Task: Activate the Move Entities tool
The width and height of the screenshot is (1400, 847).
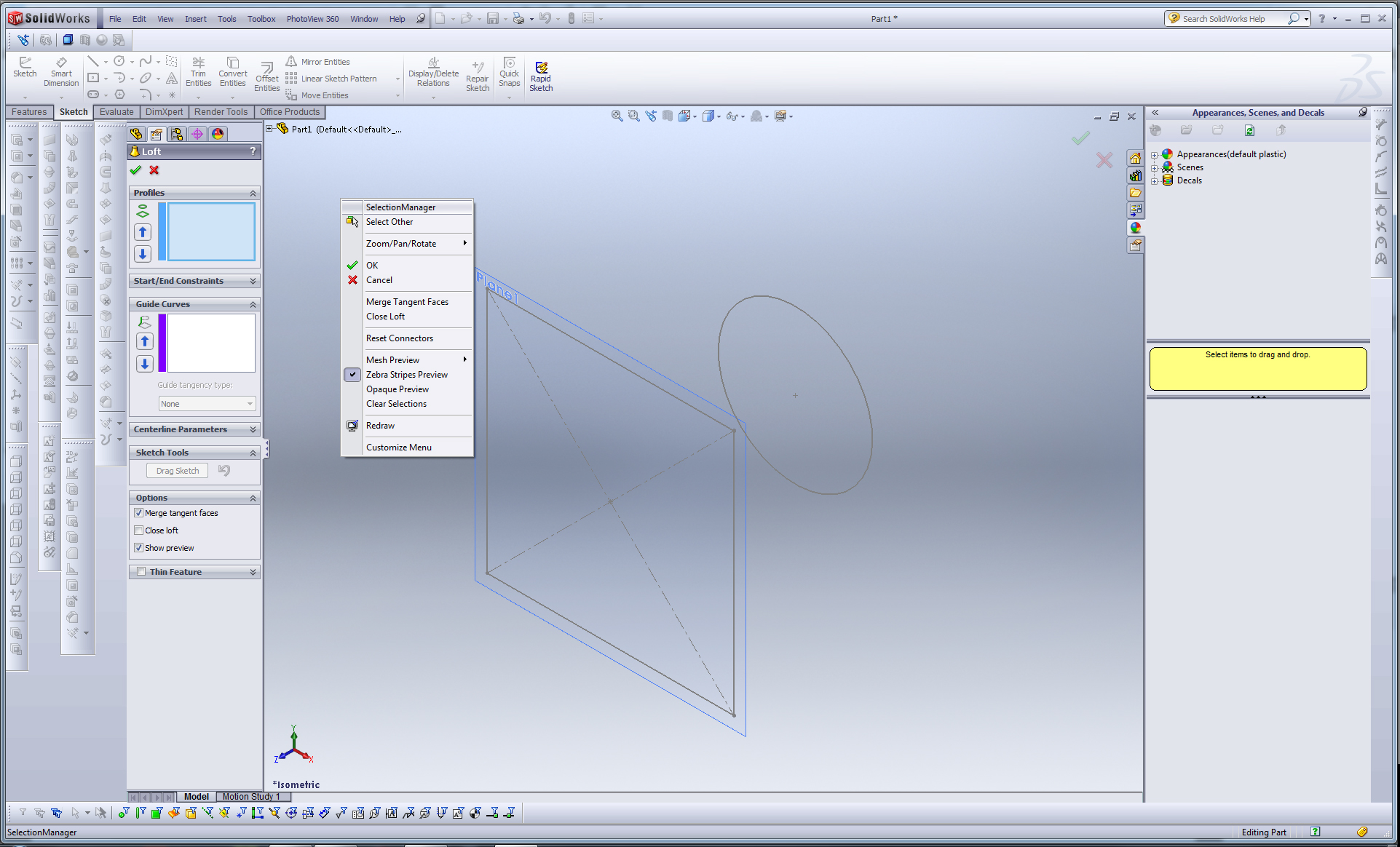Action: (x=317, y=95)
